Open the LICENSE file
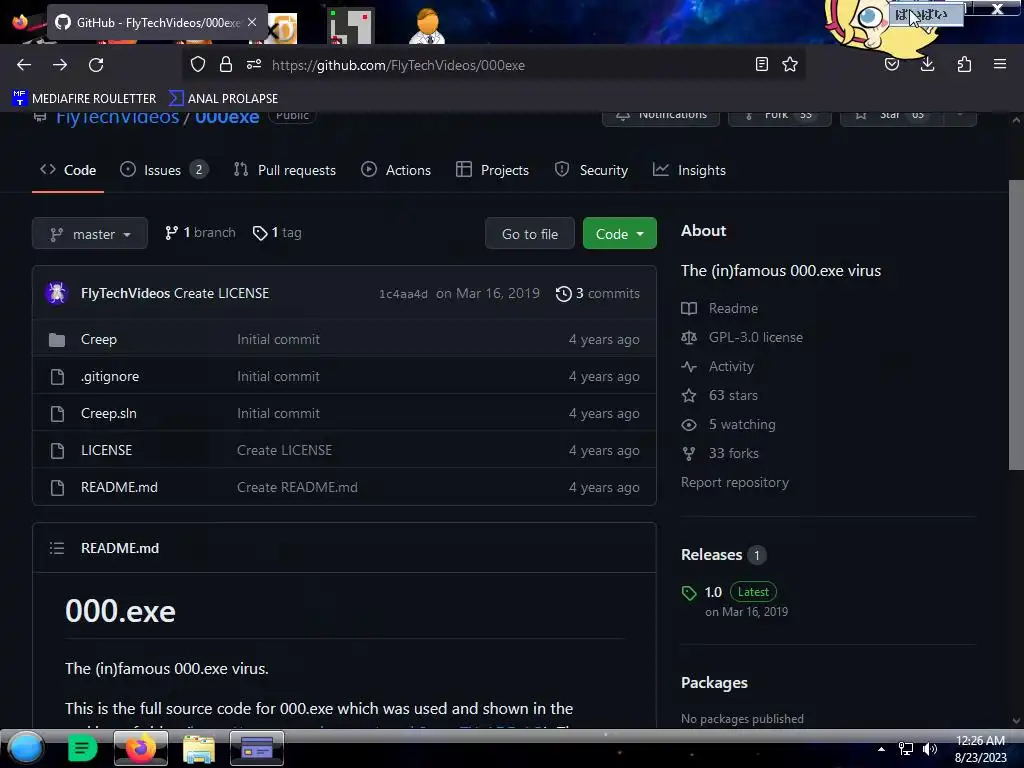The width and height of the screenshot is (1024, 768). click(106, 451)
